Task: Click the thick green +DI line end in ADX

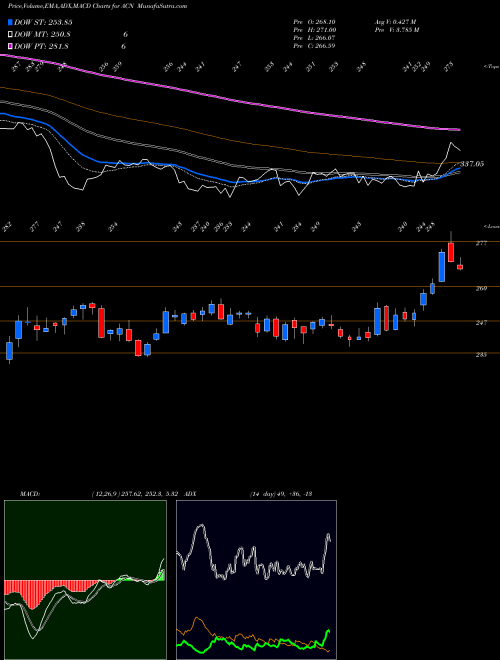Action: click(328, 631)
